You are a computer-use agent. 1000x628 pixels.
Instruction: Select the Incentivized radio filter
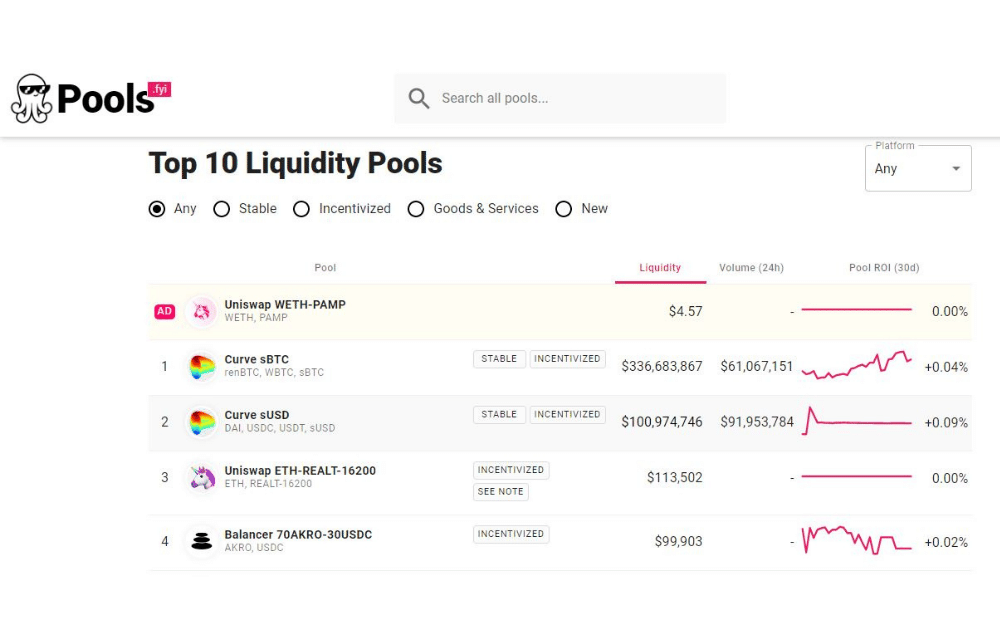[x=301, y=208]
